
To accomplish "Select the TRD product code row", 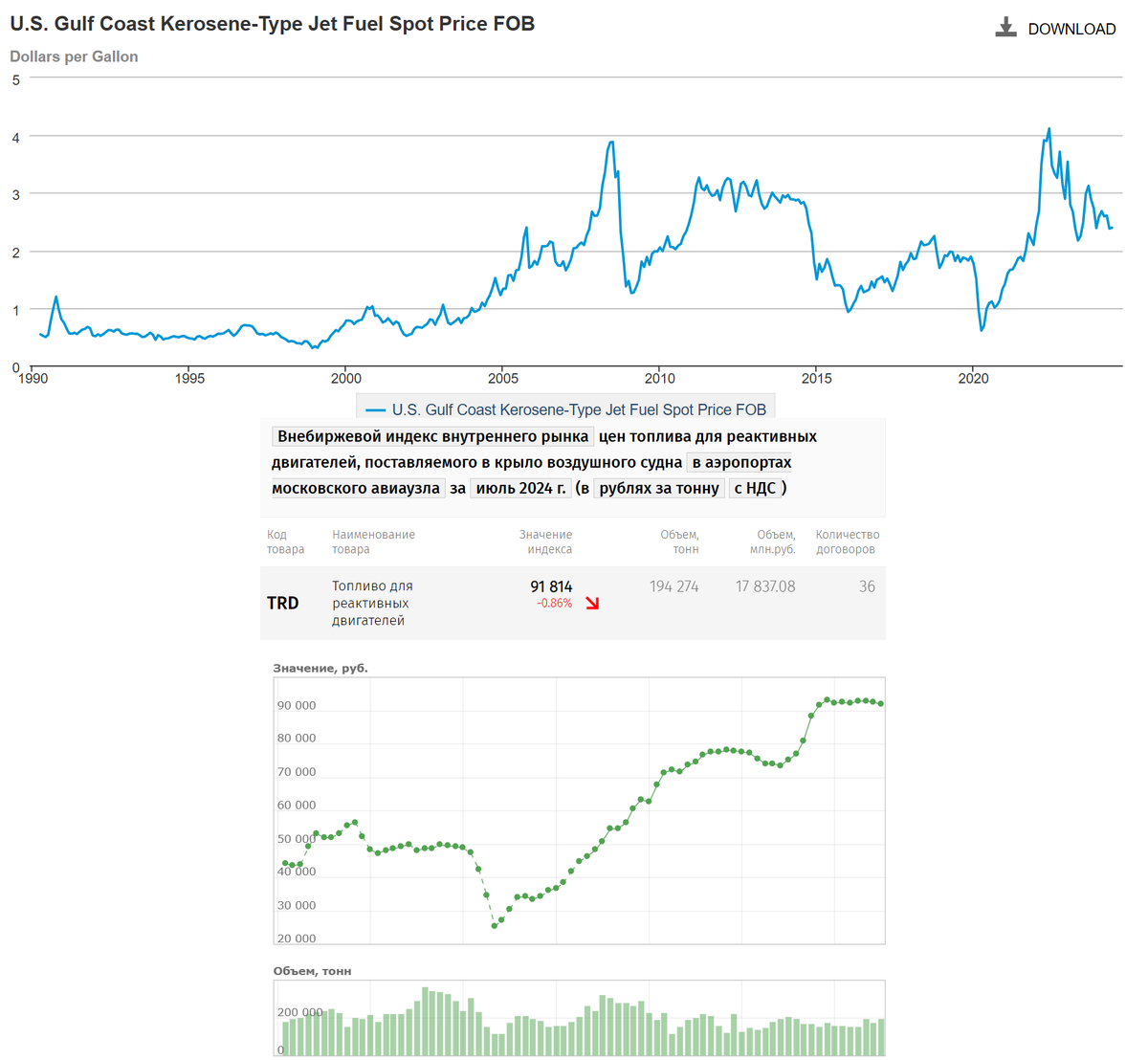I will click(283, 603).
